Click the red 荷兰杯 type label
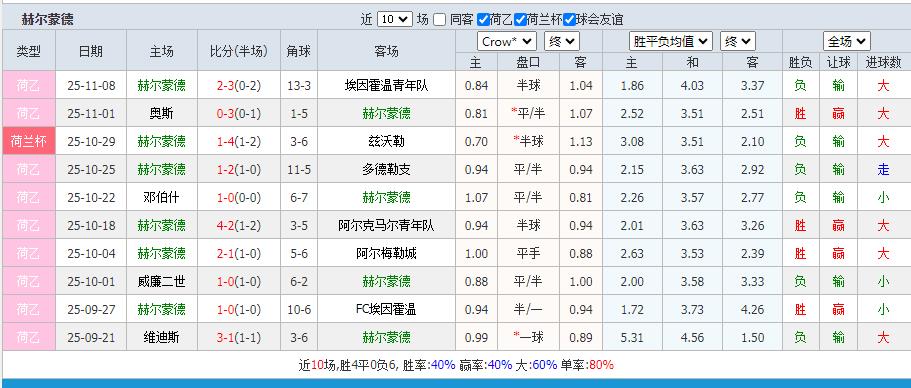The image size is (911, 388). (x=29, y=142)
